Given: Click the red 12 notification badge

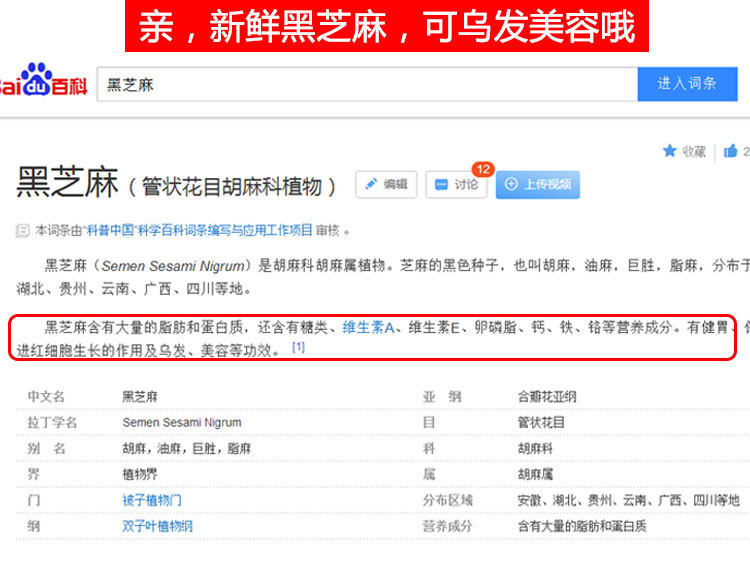Looking at the screenshot, I should coord(483,169).
